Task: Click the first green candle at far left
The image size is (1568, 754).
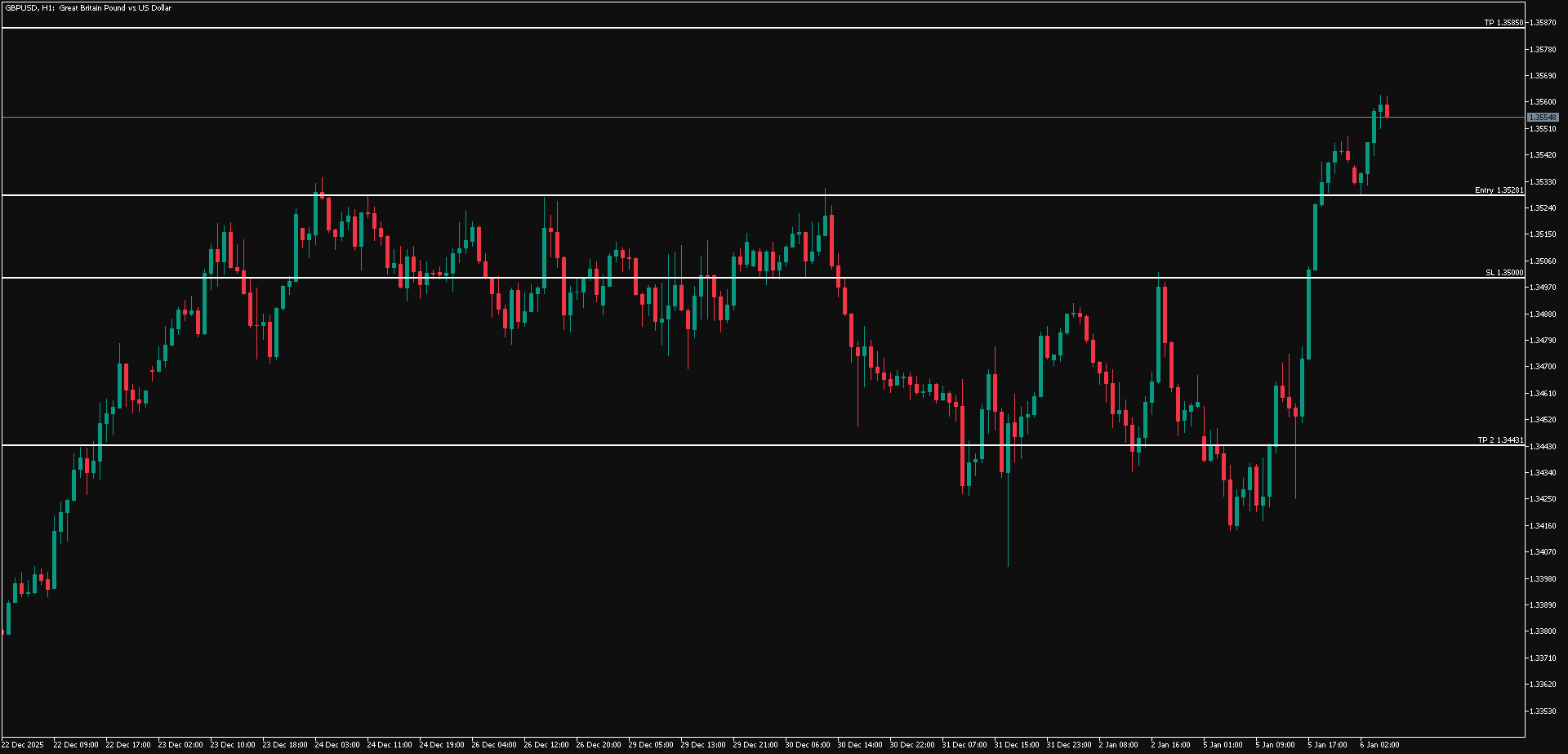Action: 8,618
